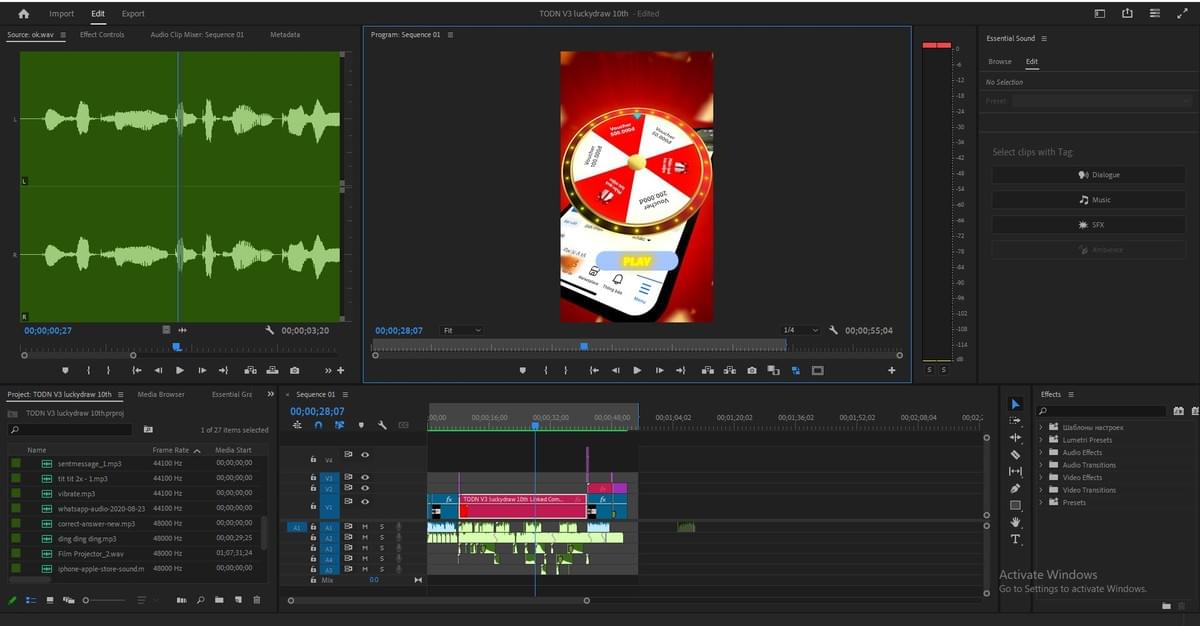Select the Ripple Edit tool
Viewport: 1200px width, 626px height.
tap(1015, 437)
